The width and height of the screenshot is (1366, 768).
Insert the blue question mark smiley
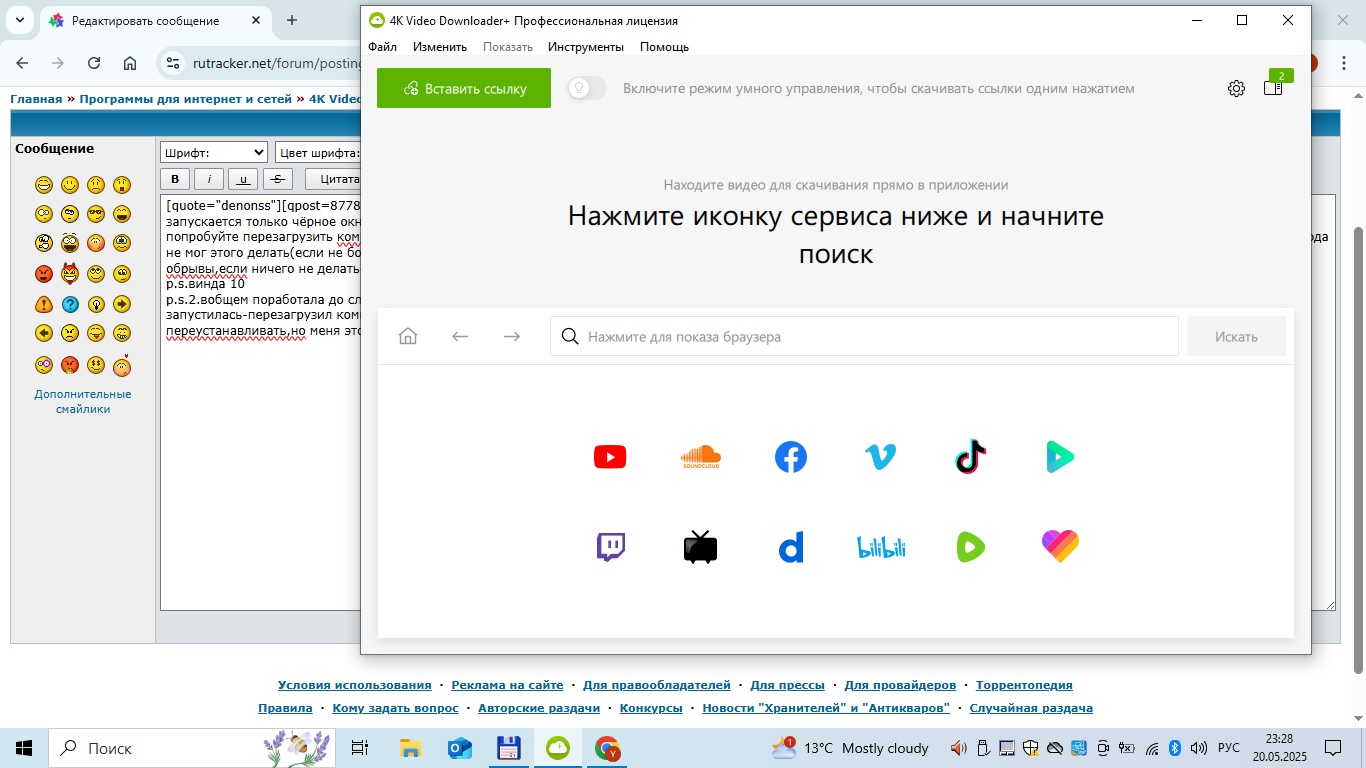70,304
